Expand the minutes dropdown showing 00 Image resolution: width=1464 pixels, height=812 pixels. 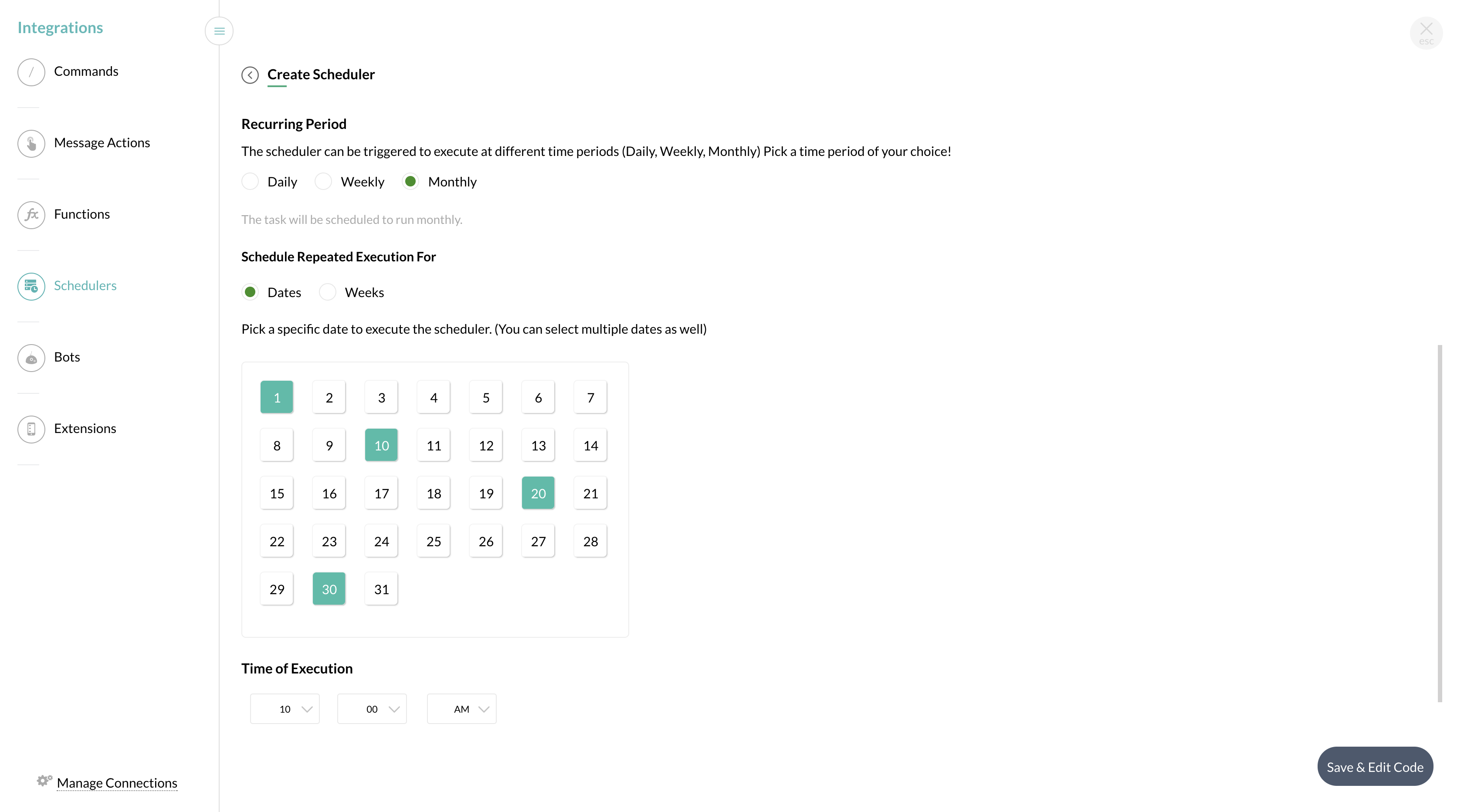coord(372,709)
